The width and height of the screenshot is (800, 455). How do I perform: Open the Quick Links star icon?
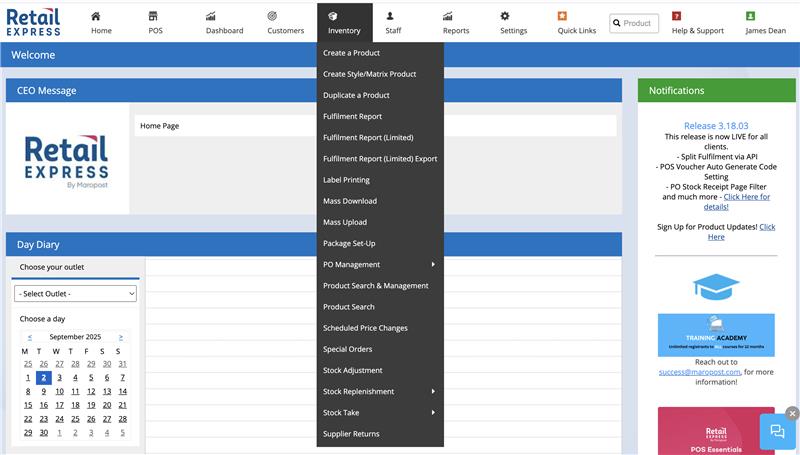[562, 16]
